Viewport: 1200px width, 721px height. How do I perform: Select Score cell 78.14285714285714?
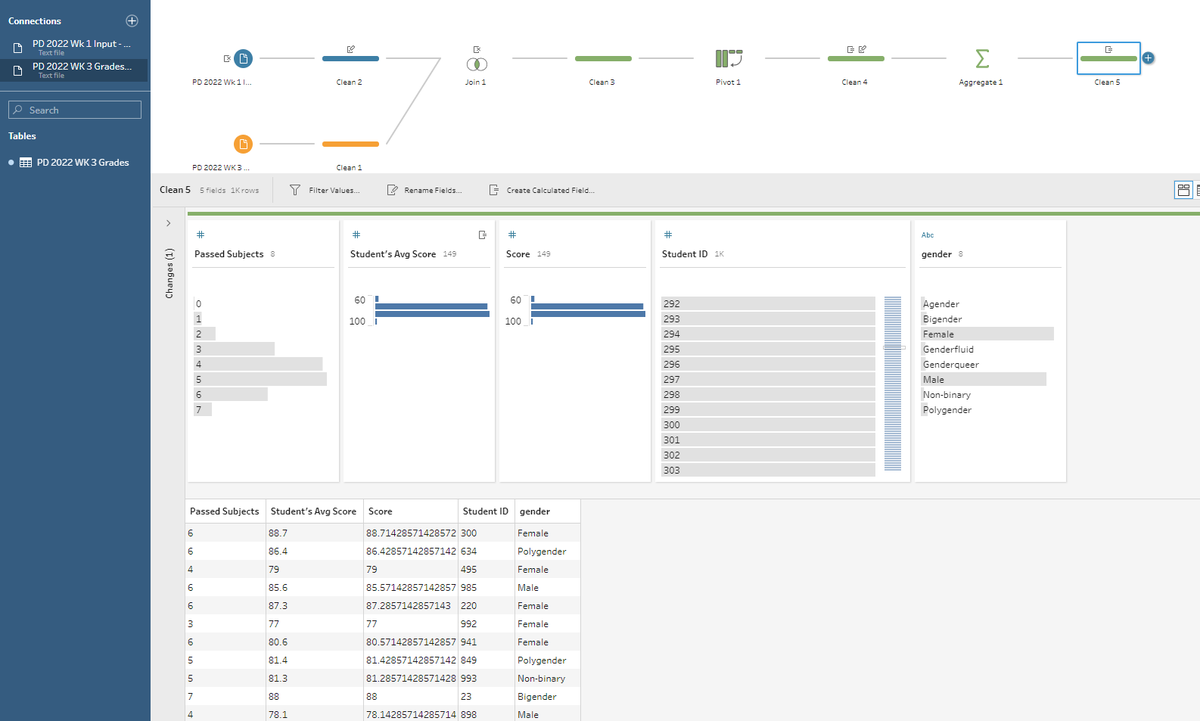point(410,714)
